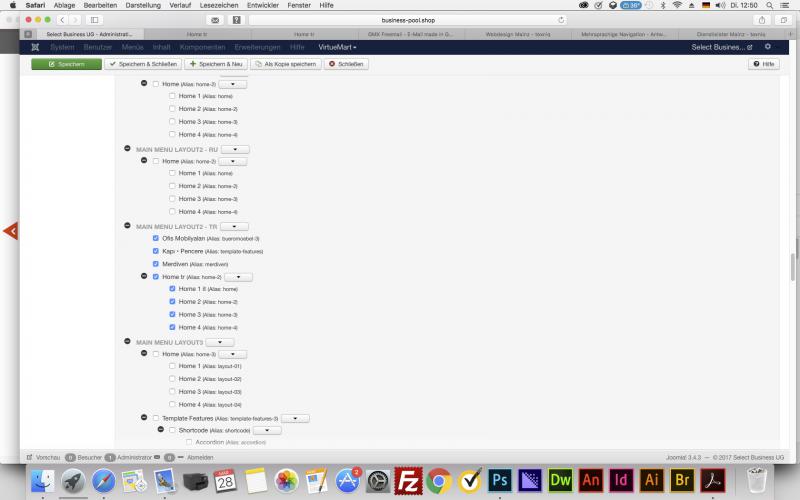Screen dimensions: 800x500
Task: Open the VirtueMart menu
Action: tap(336, 47)
